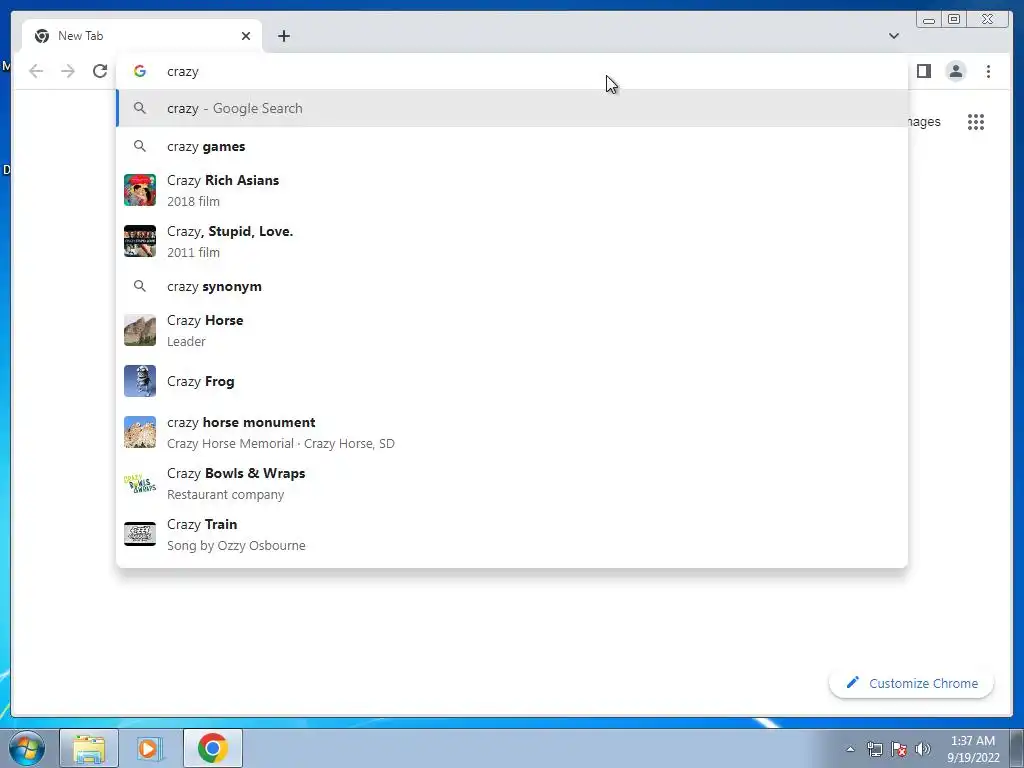Open the tab search chevron
Viewport: 1024px width, 768px height.
tap(894, 36)
